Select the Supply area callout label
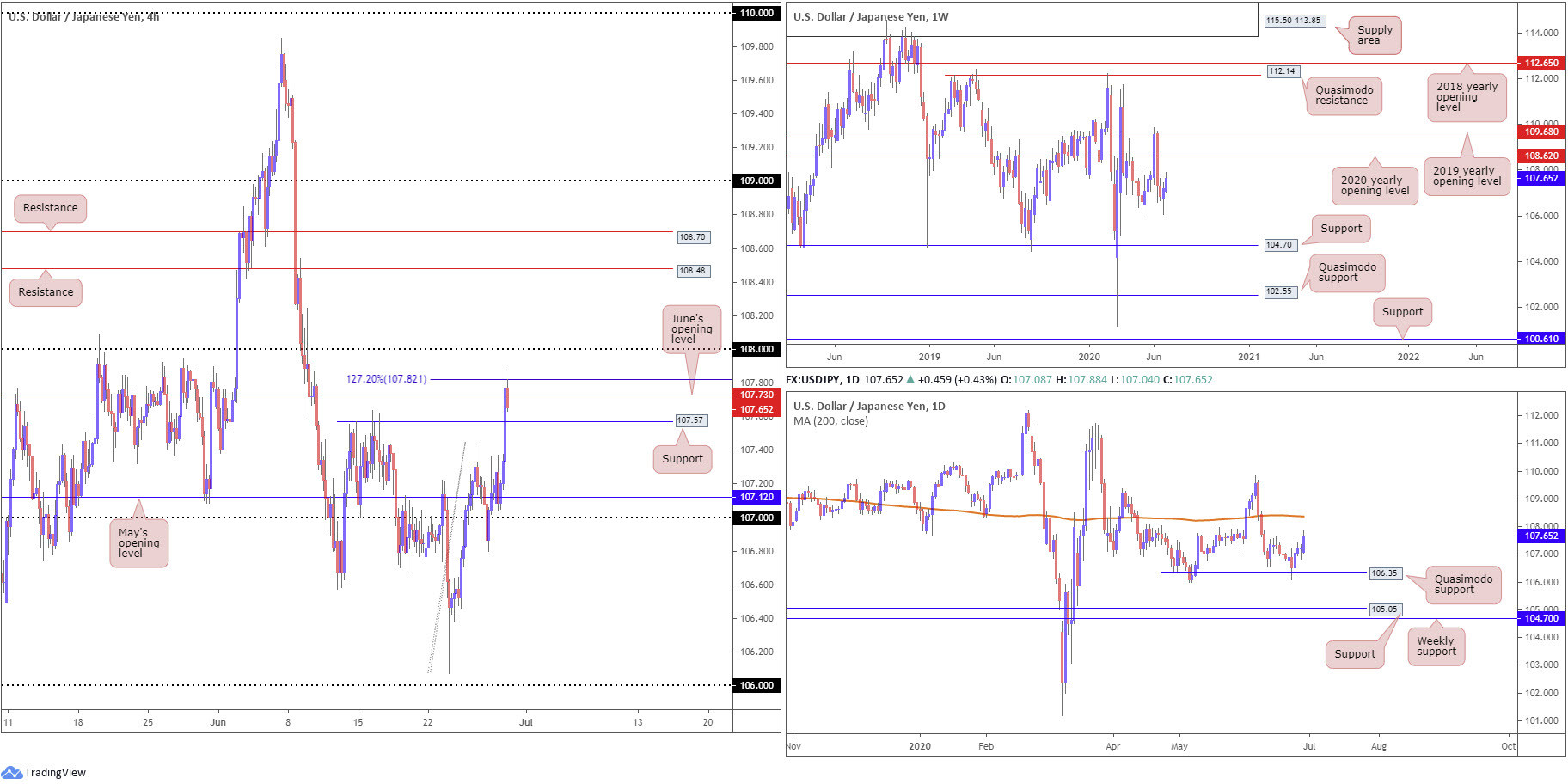 coord(1375,35)
